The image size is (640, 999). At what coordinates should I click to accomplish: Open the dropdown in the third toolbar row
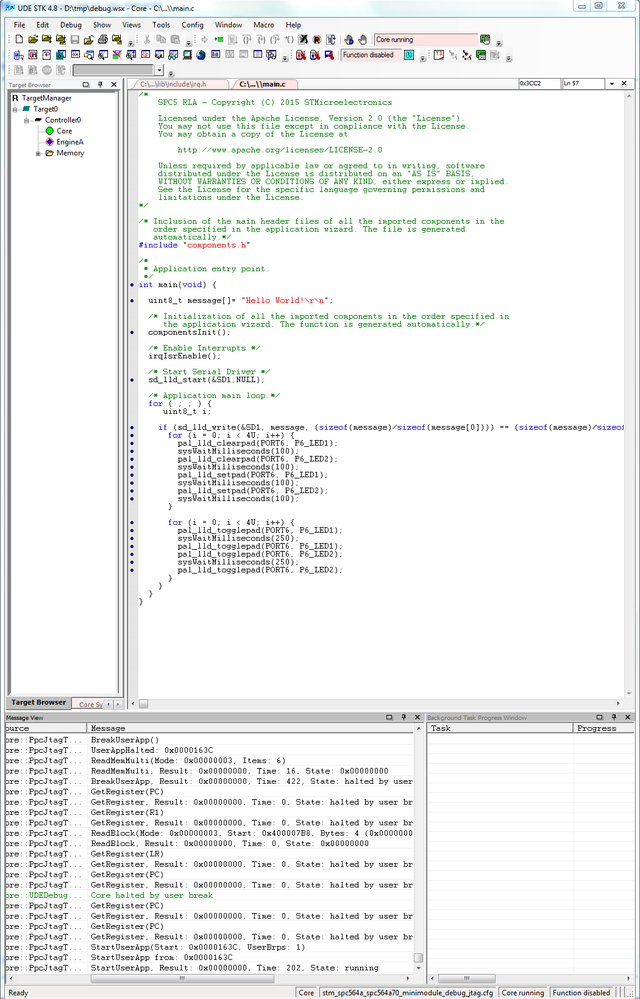click(x=159, y=70)
